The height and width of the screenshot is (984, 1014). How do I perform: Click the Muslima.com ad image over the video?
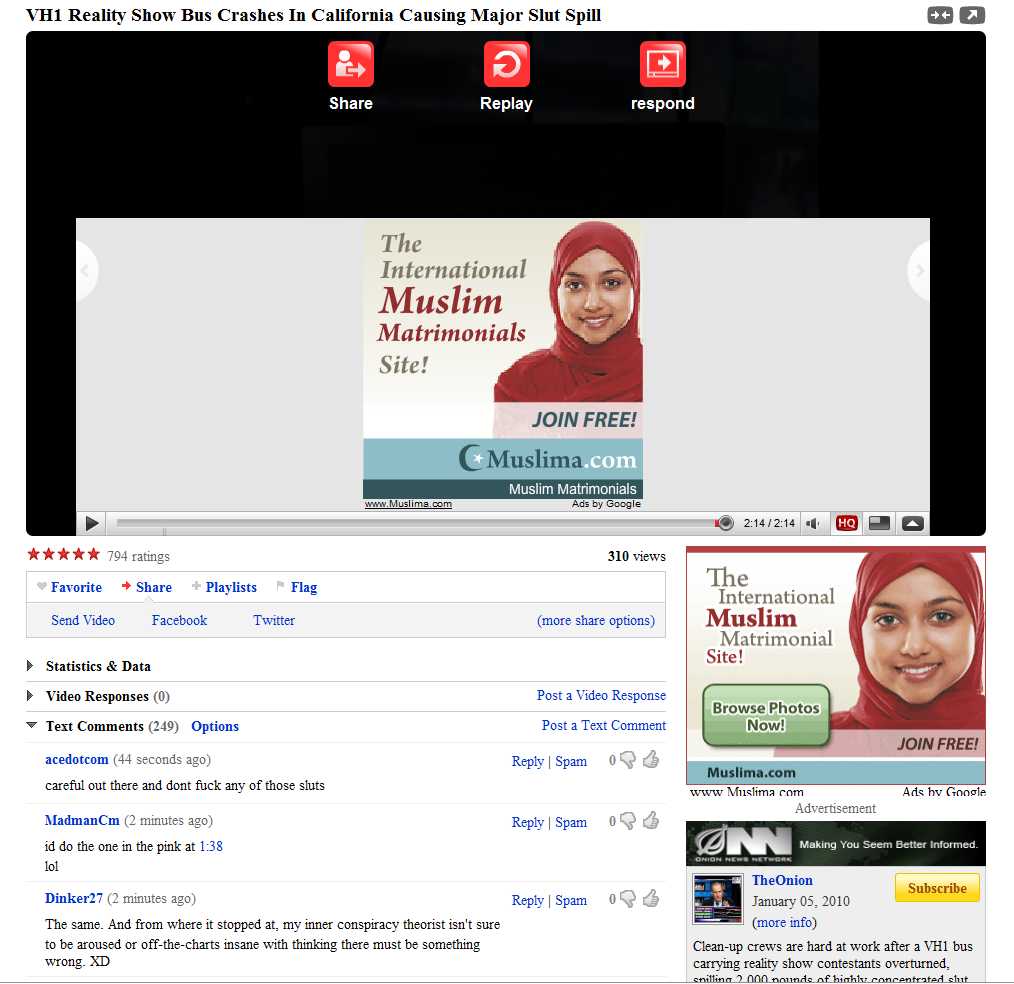tap(502, 359)
